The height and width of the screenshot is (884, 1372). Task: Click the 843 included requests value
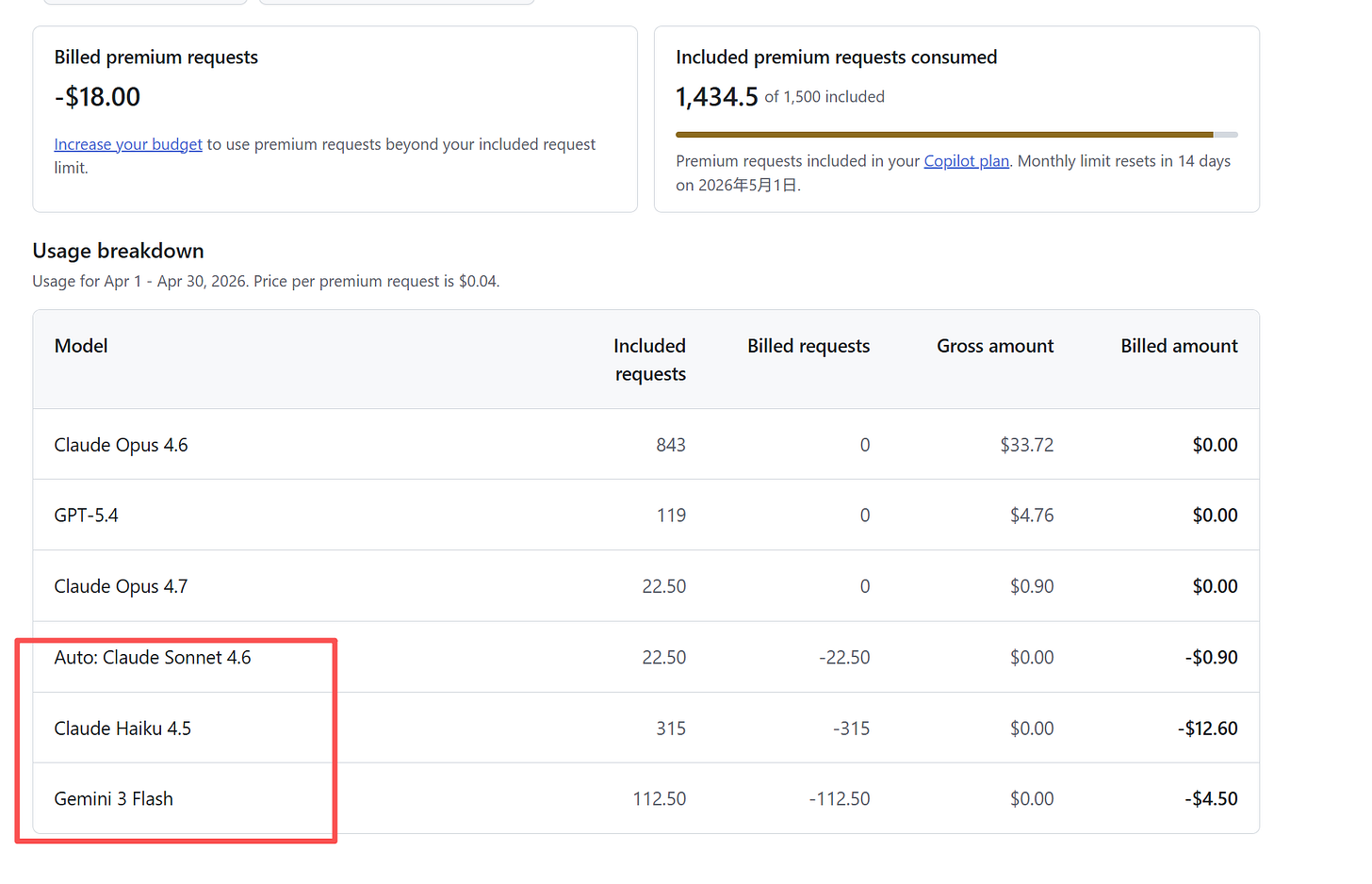tap(671, 445)
